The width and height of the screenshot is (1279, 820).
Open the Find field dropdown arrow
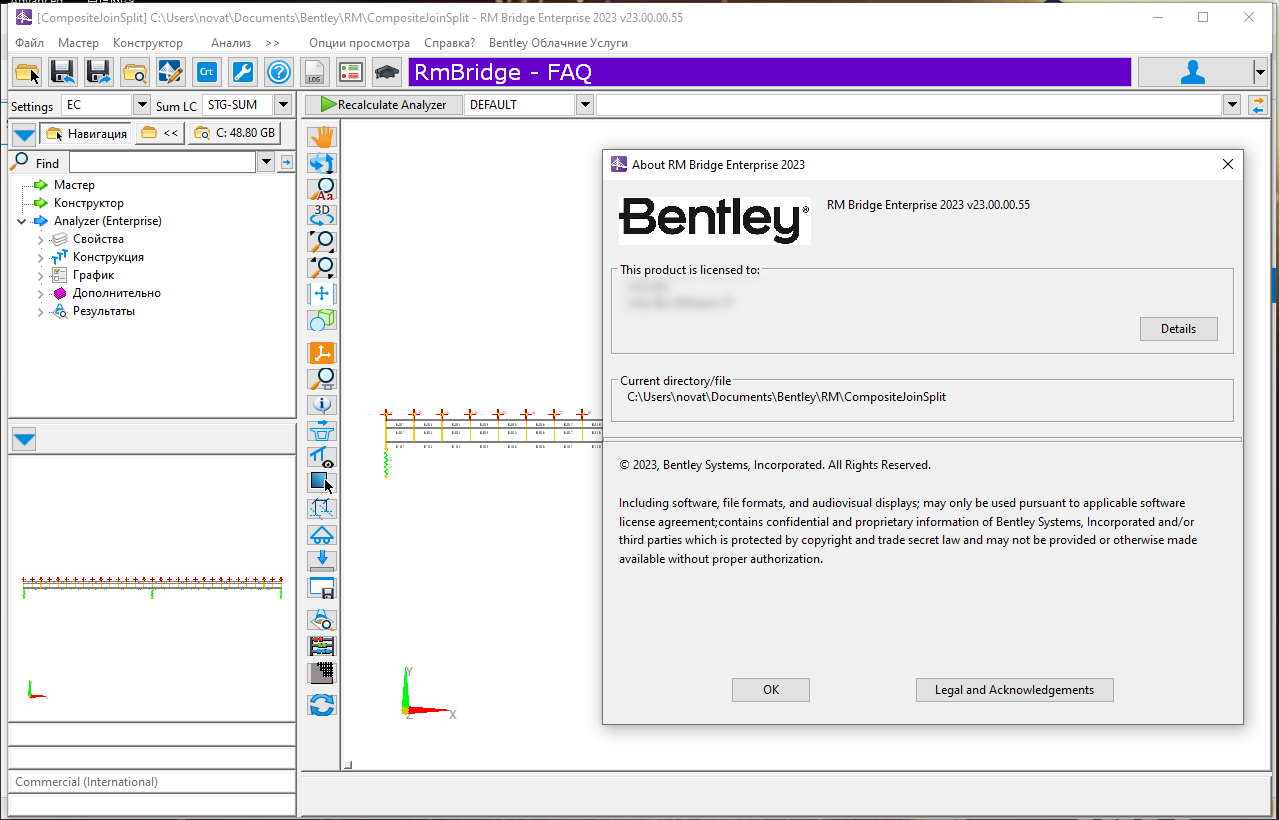pyautogui.click(x=266, y=162)
